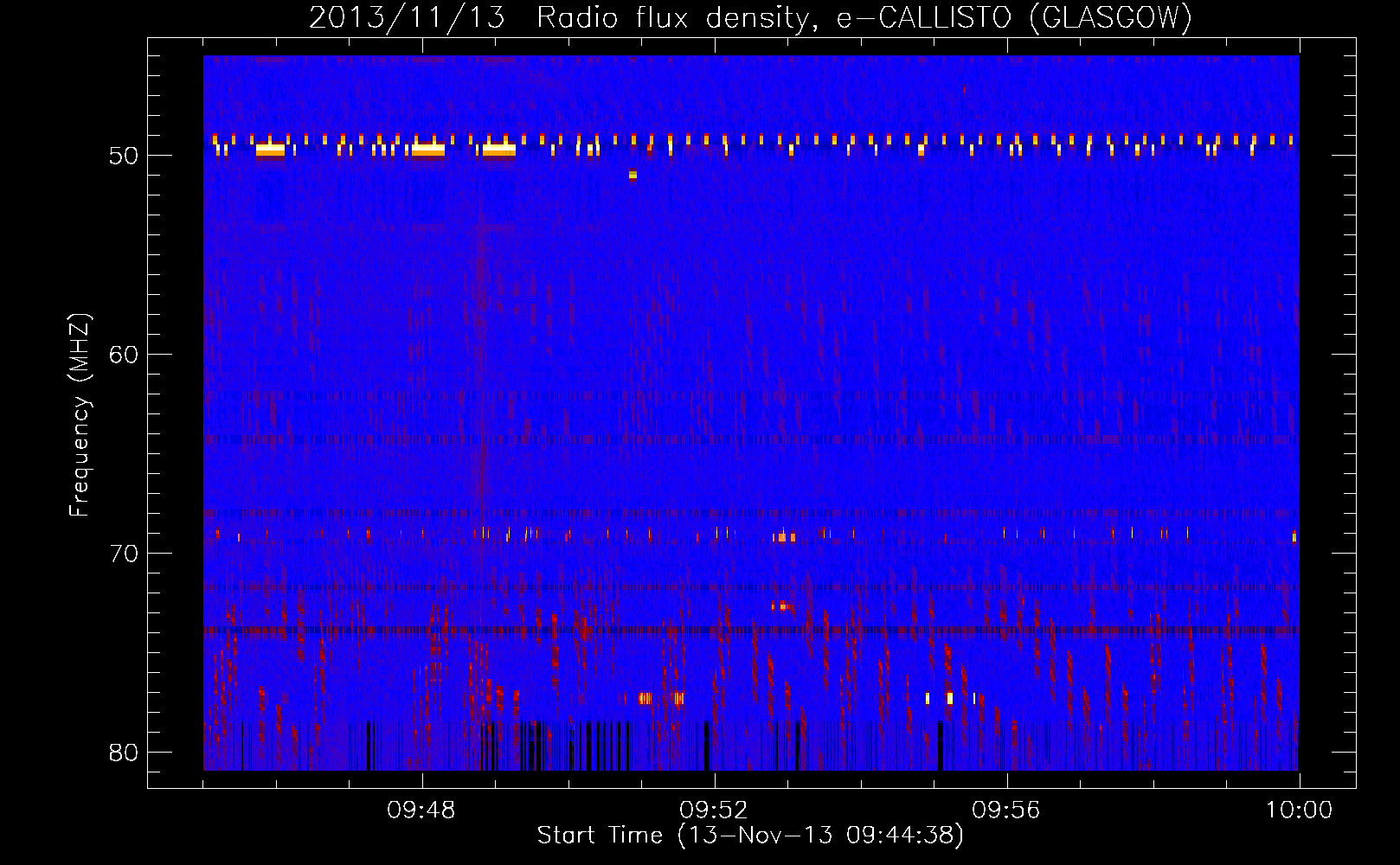Screen dimensions: 1400x865
Task: Click the '10:00' time tick label
Action: [1299, 811]
